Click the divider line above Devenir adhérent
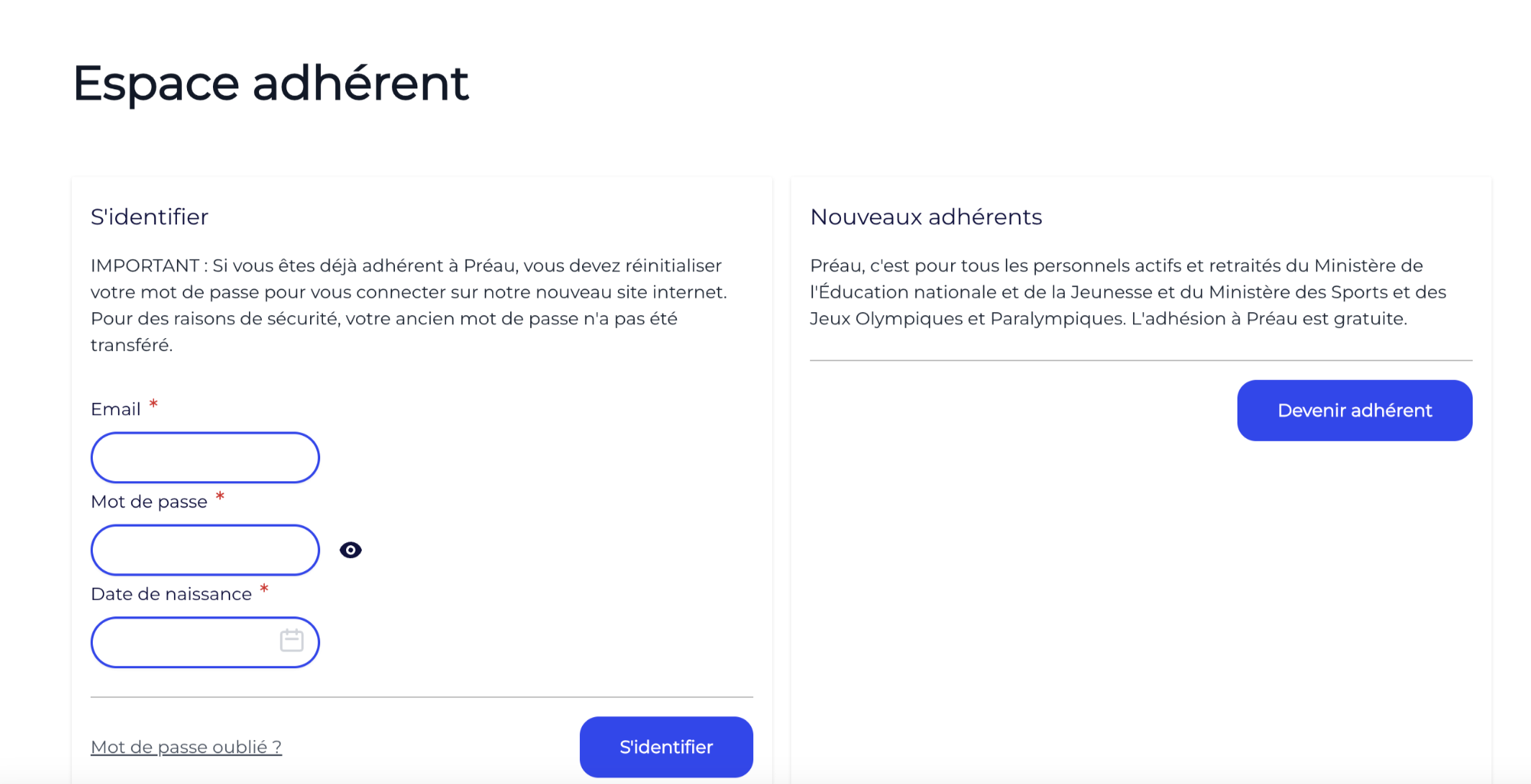This screenshot has width=1531, height=784. point(1141,360)
